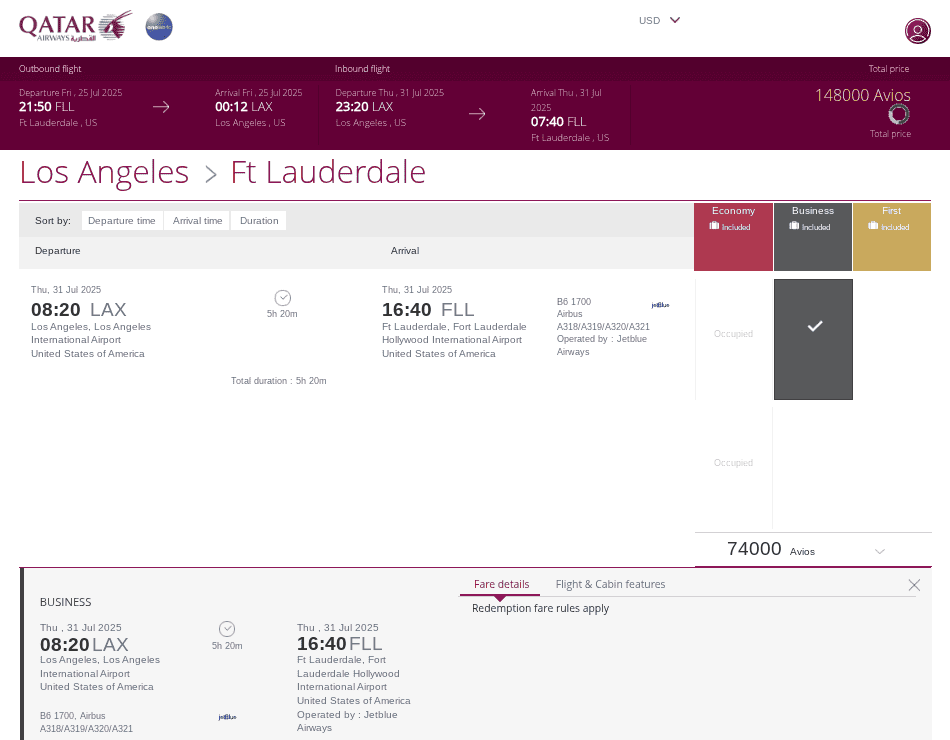Open the USD currency dropdown
Image resolution: width=950 pixels, height=740 pixels.
[660, 20]
